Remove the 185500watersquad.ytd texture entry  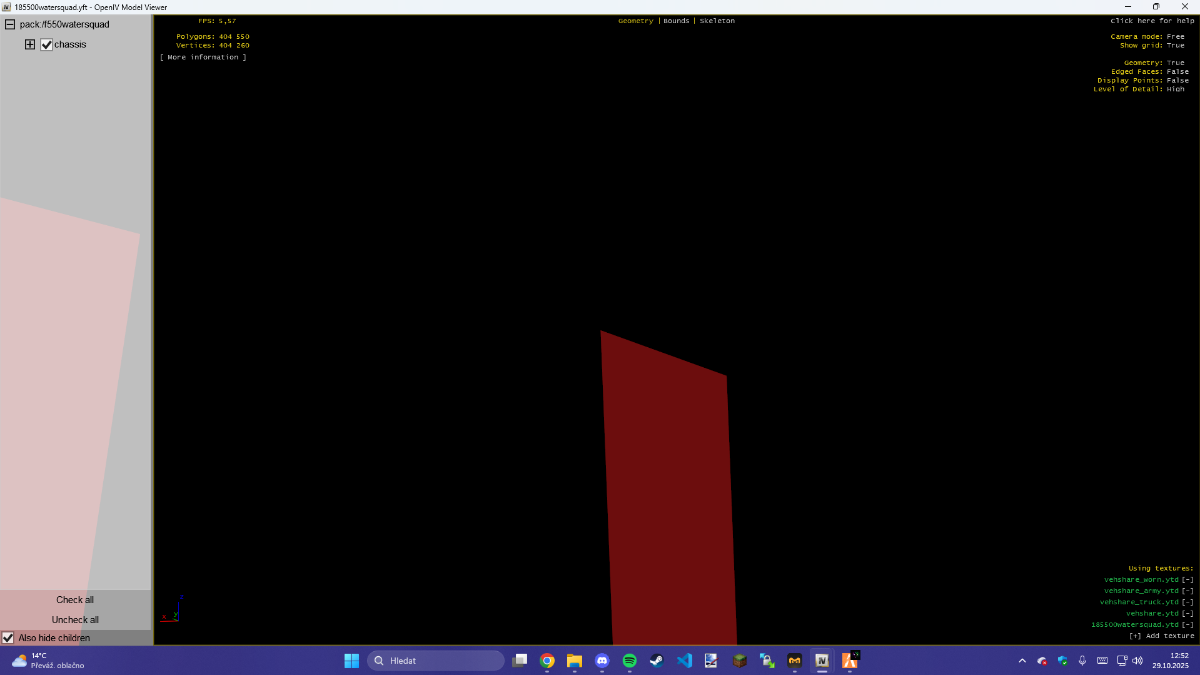pyautogui.click(x=1188, y=624)
